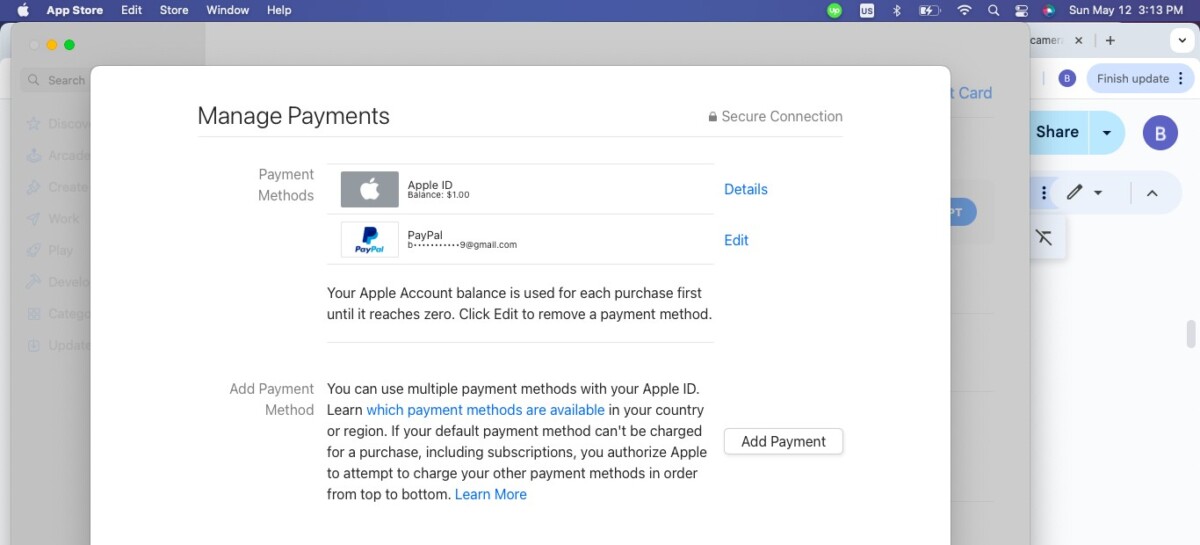Close the browser tab with the X
This screenshot has width=1200, height=545.
point(1078,40)
